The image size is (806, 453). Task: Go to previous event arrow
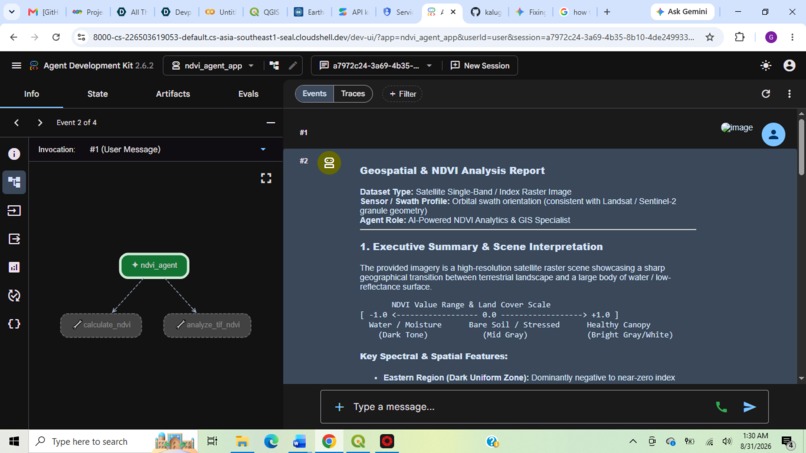pos(16,122)
